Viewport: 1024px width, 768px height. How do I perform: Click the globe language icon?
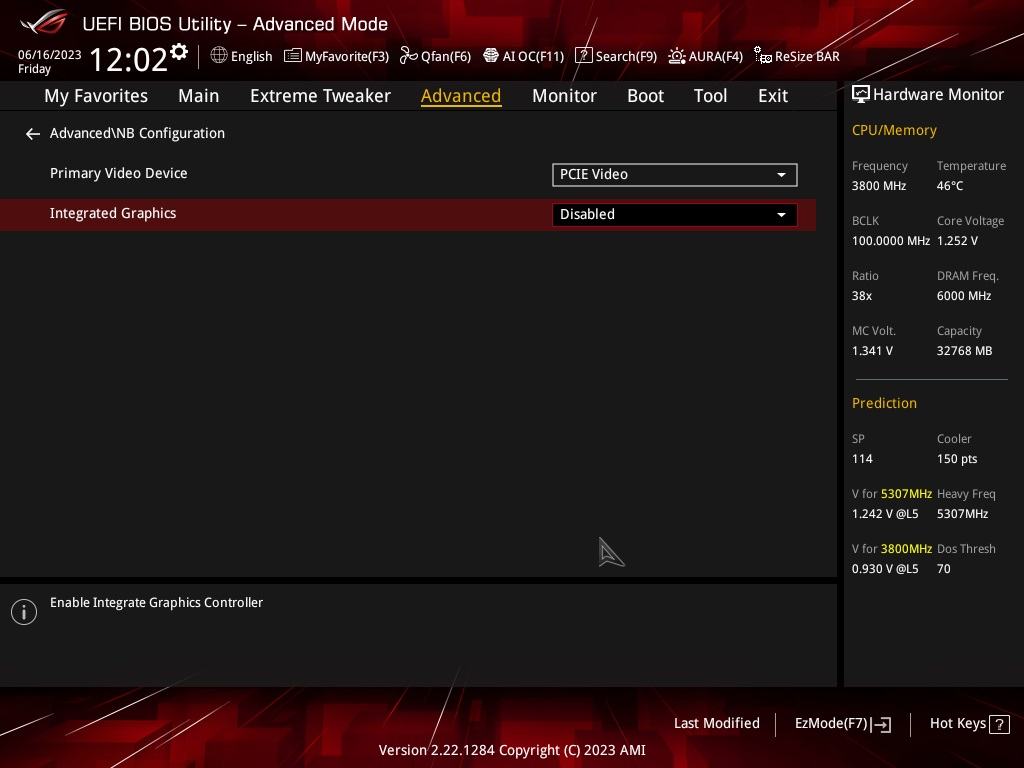pyautogui.click(x=219, y=56)
